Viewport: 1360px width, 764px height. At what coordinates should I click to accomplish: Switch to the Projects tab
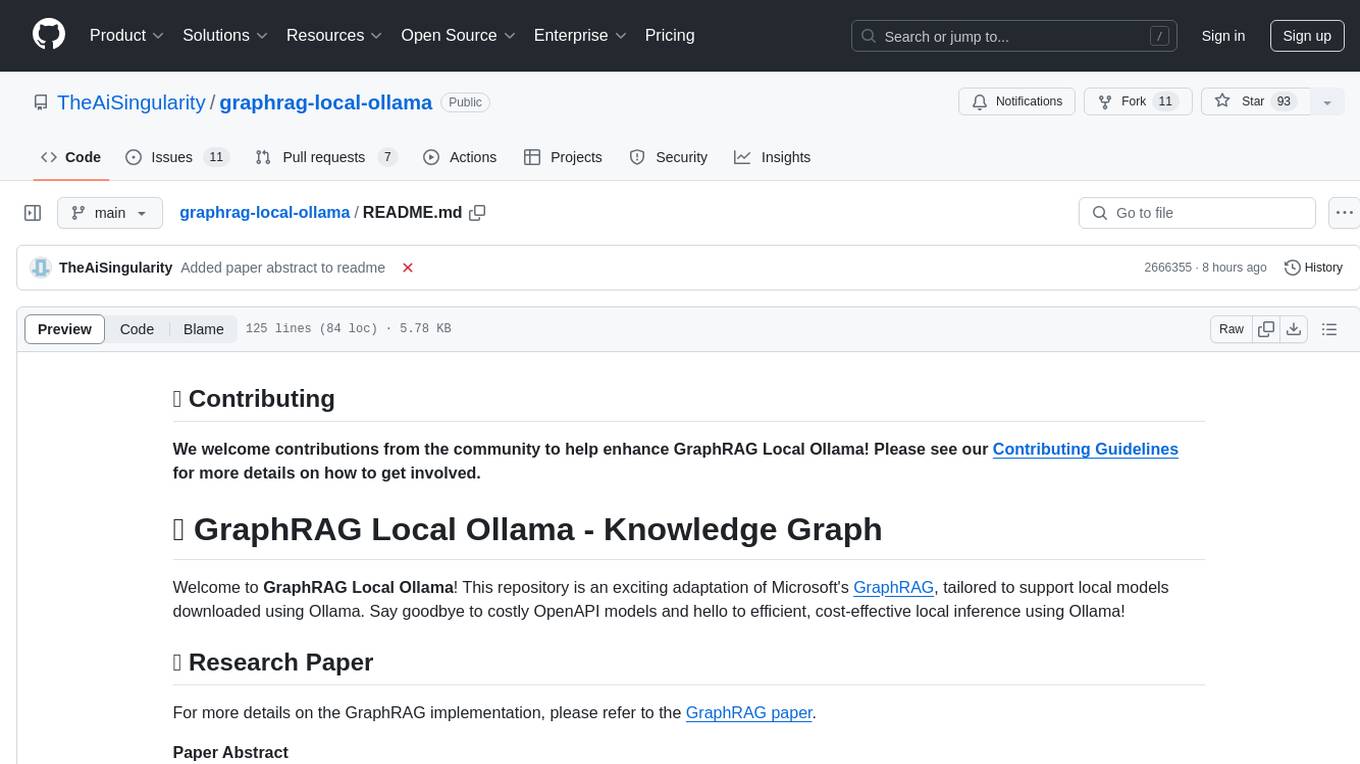pos(563,157)
